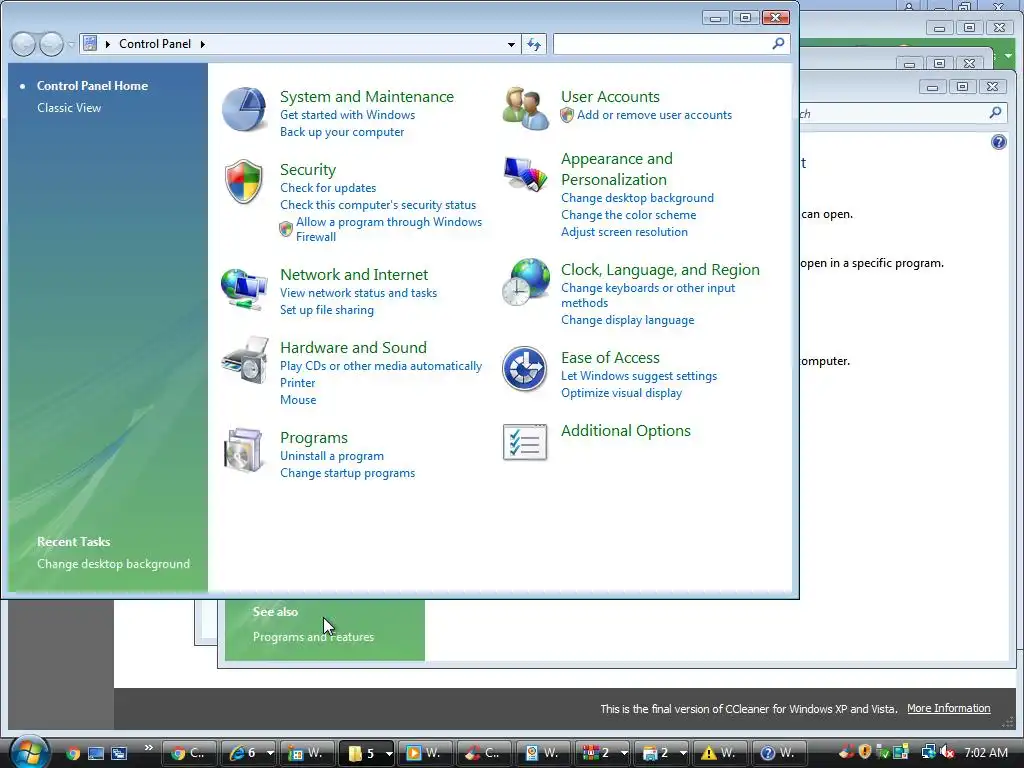Click Programs and Features in background See also

tap(313, 637)
